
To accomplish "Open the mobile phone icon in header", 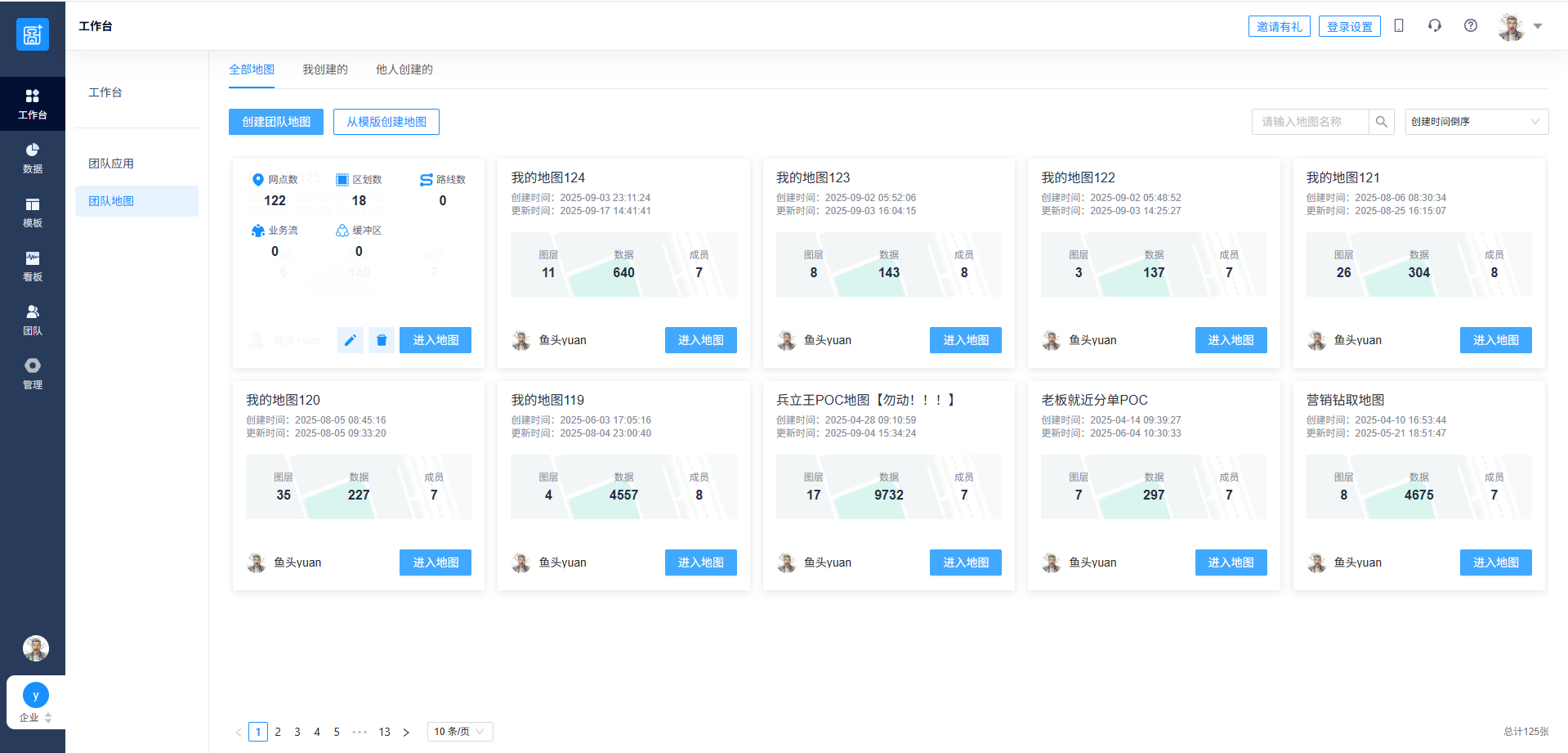I will (x=1398, y=26).
